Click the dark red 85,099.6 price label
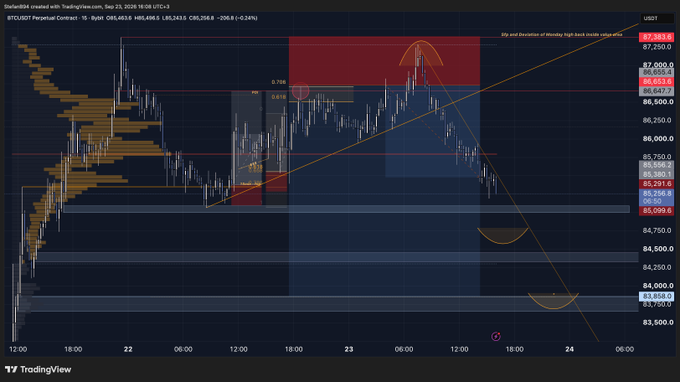The width and height of the screenshot is (680, 382). tap(657, 211)
